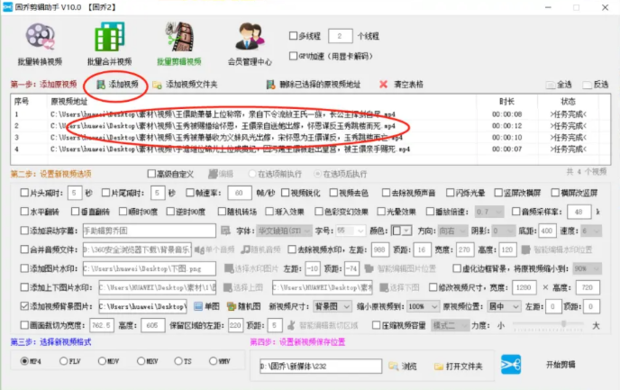Open the 播放倍速 dropdown showing 0.7
The width and height of the screenshot is (620, 390).
tap(489, 212)
